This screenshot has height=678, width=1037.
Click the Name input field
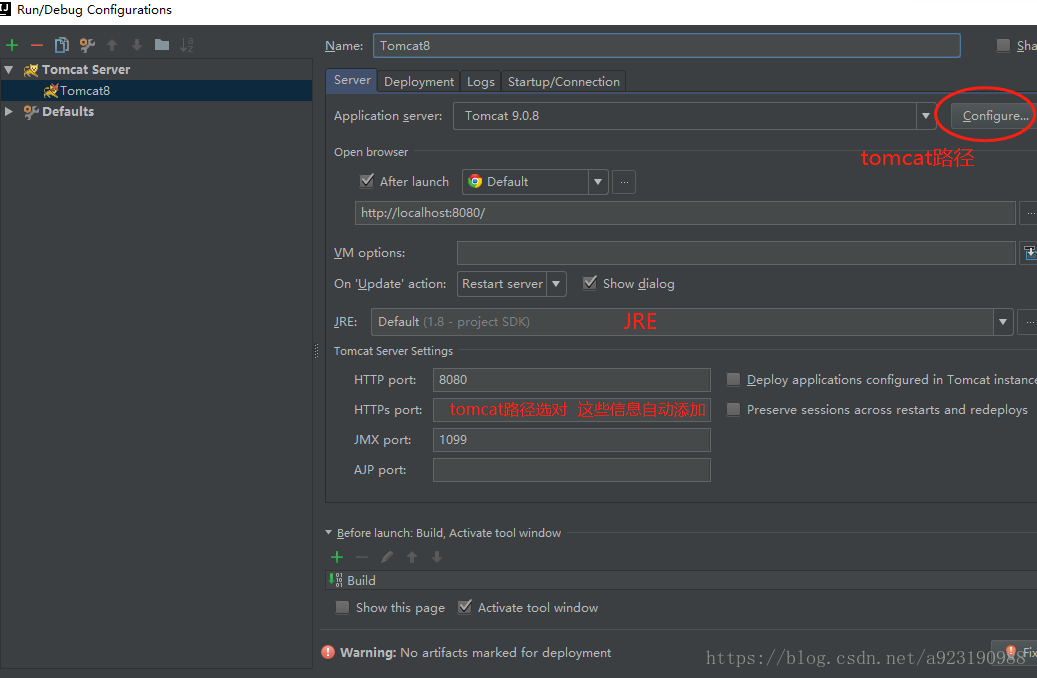[x=667, y=46]
